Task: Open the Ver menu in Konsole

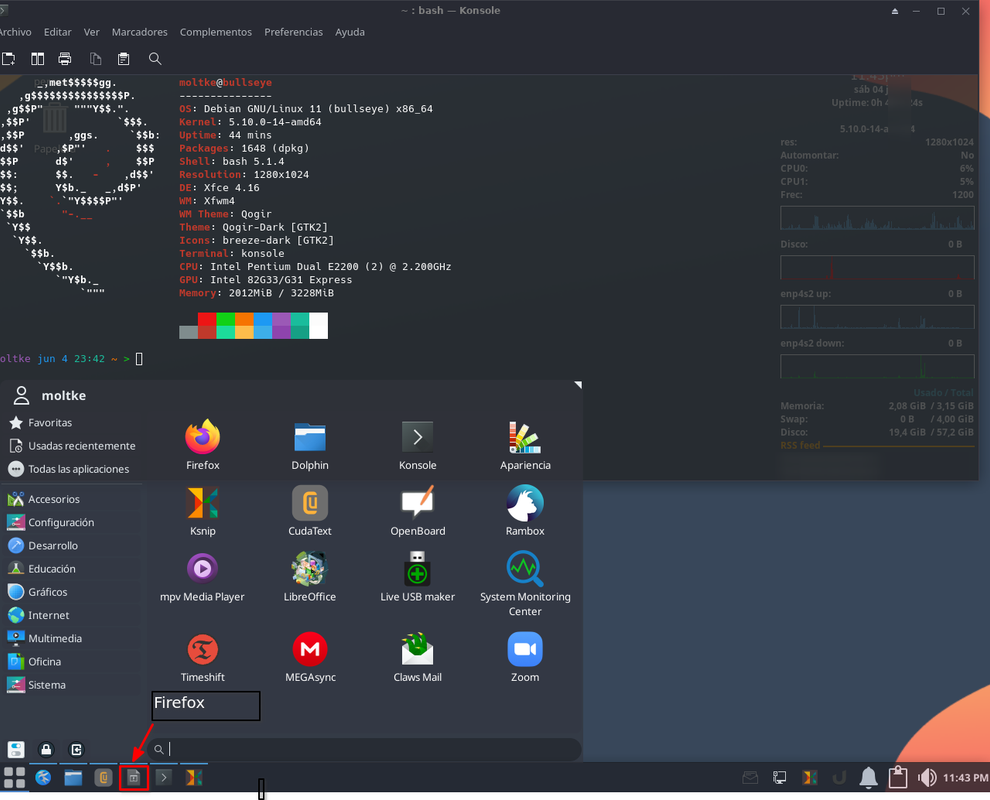Action: 92,32
